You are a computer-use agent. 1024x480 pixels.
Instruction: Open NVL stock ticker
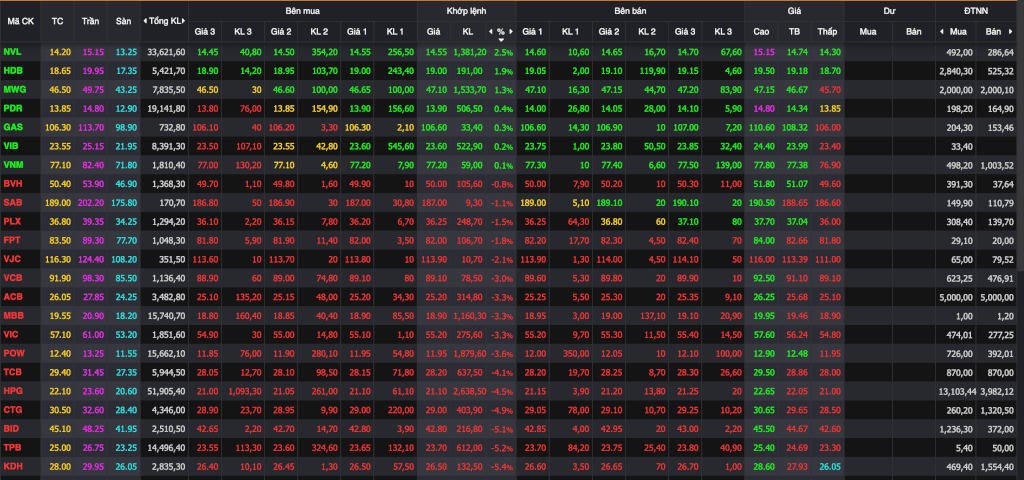[x=12, y=52]
